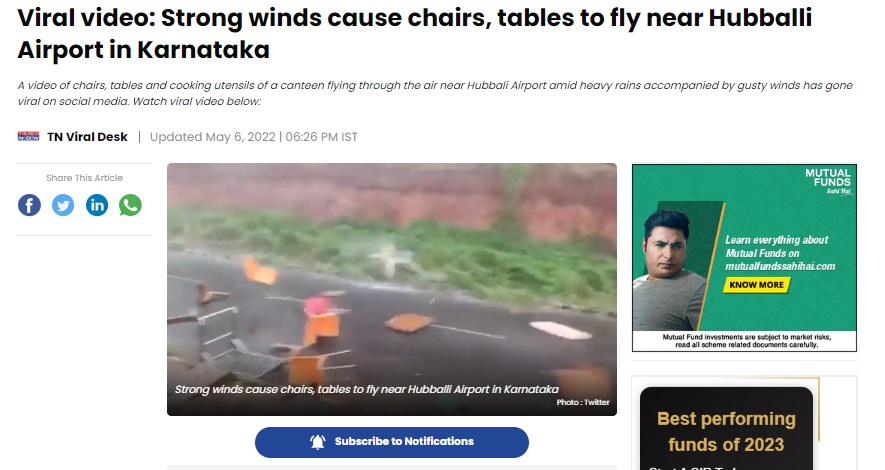This screenshot has height=470, width=885.
Task: Open TN Viral Desk author link
Action: click(87, 137)
